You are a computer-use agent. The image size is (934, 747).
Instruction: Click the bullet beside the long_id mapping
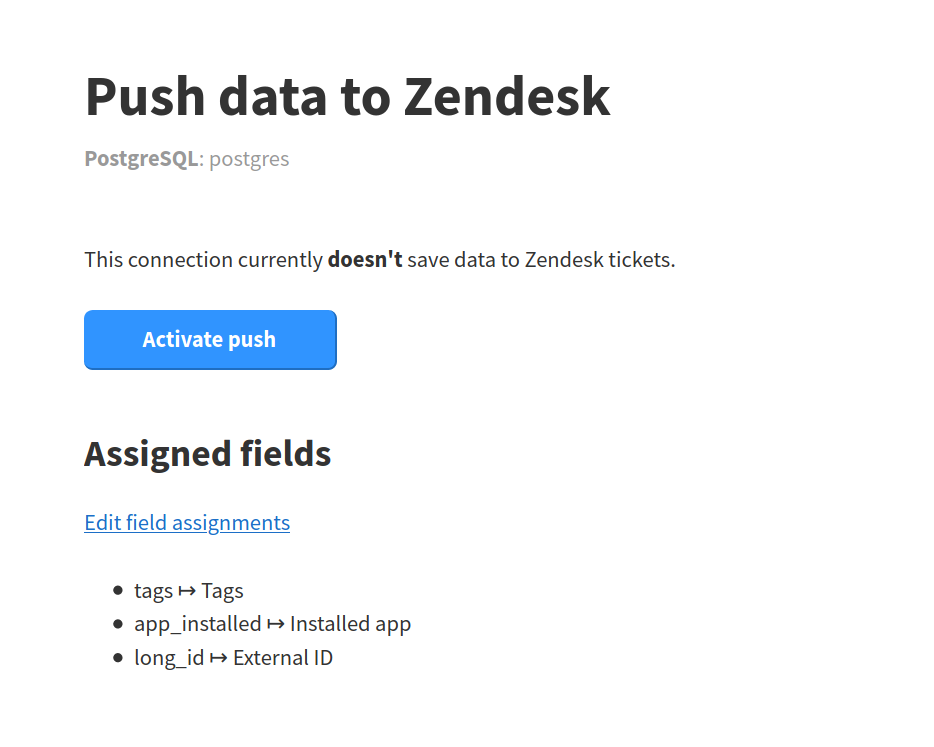coord(118,658)
